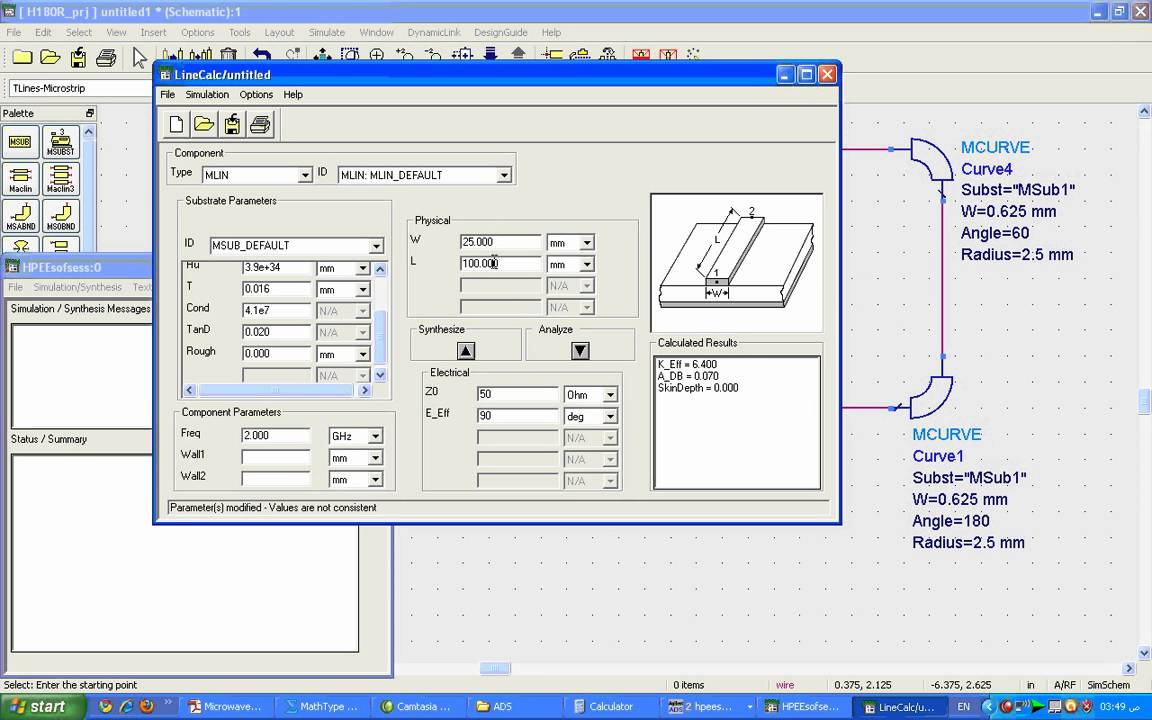
Task: Click the LineCalc print icon
Action: coord(260,124)
